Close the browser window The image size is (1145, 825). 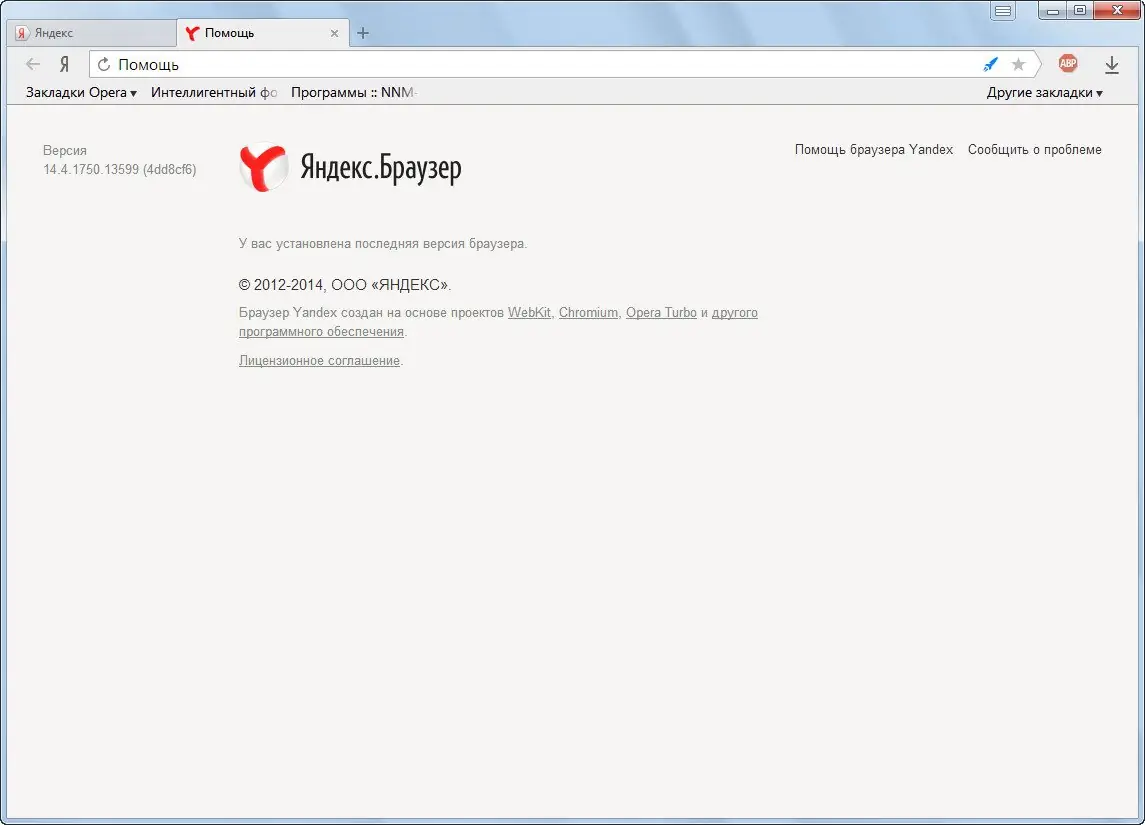tap(1117, 10)
